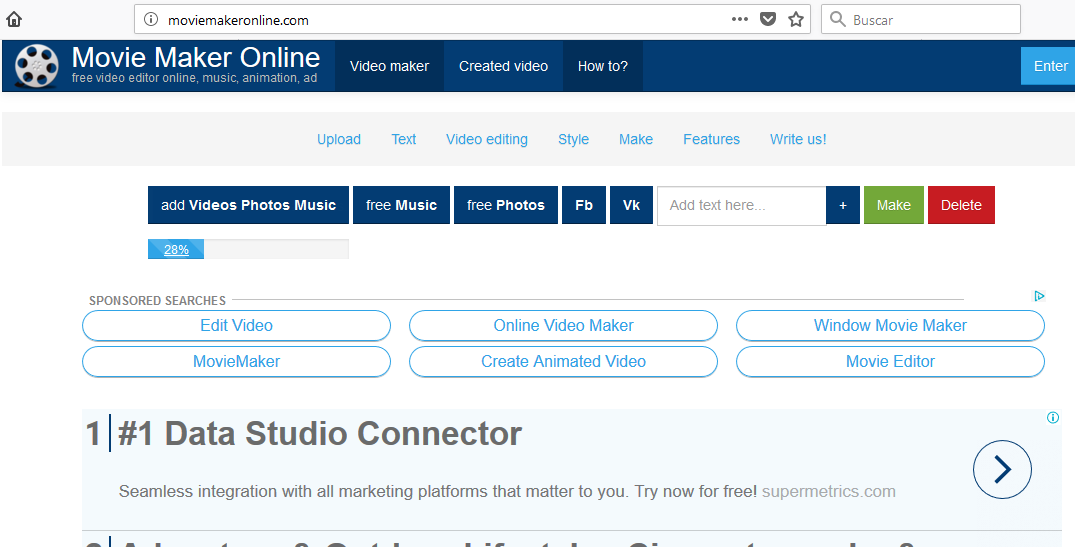Click the ad info icon on Data Studio ad
This screenshot has height=547, width=1075.
[1053, 417]
